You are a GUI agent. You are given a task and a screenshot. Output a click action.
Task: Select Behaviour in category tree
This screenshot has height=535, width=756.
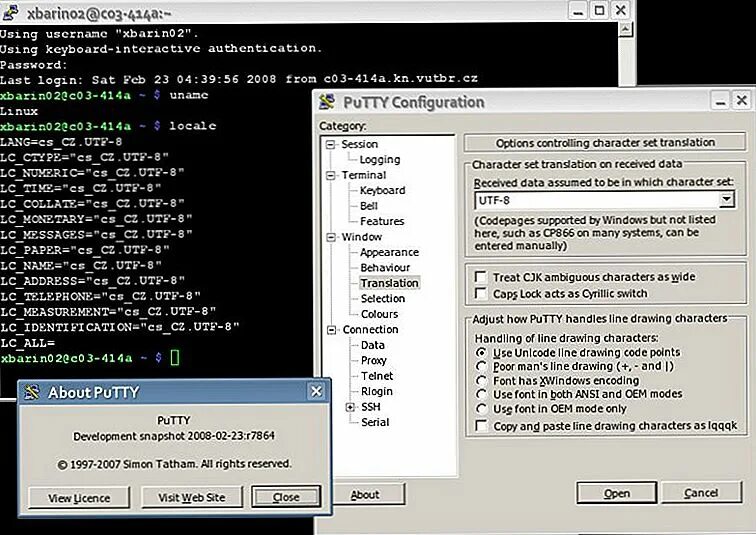coord(385,268)
